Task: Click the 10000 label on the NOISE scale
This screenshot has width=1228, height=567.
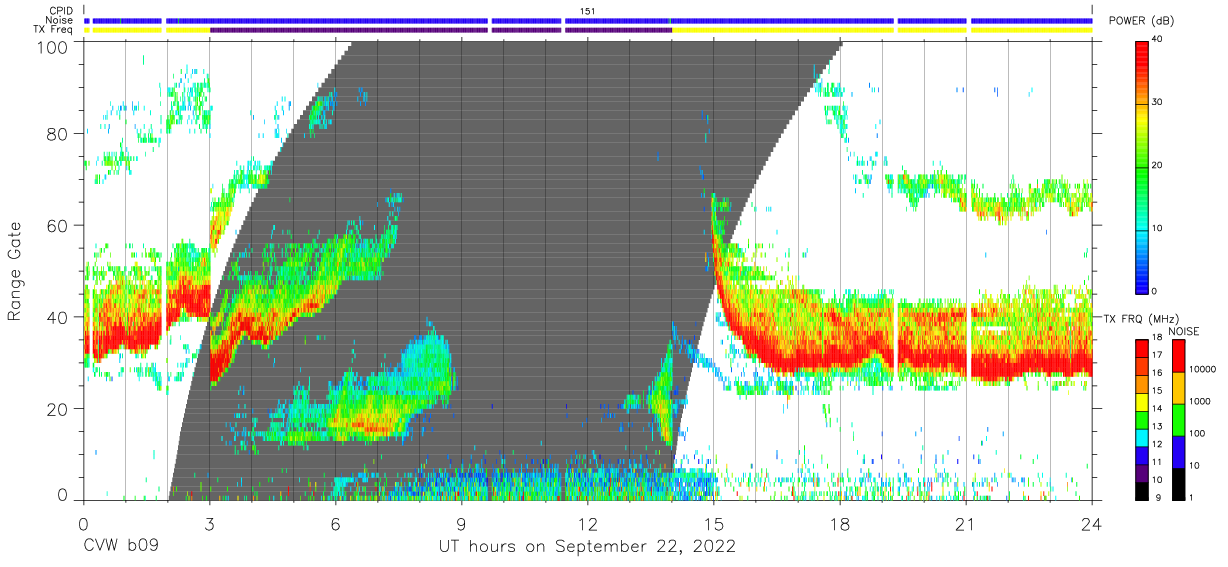Action: tap(1204, 369)
